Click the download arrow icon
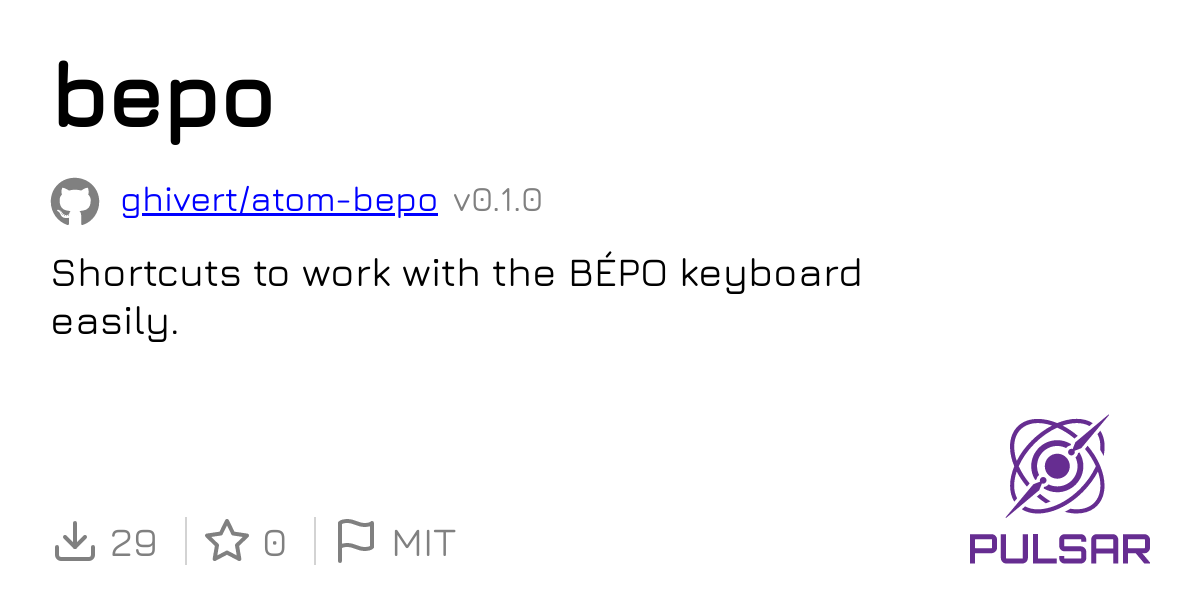The height and width of the screenshot is (600, 1200). coord(74,542)
